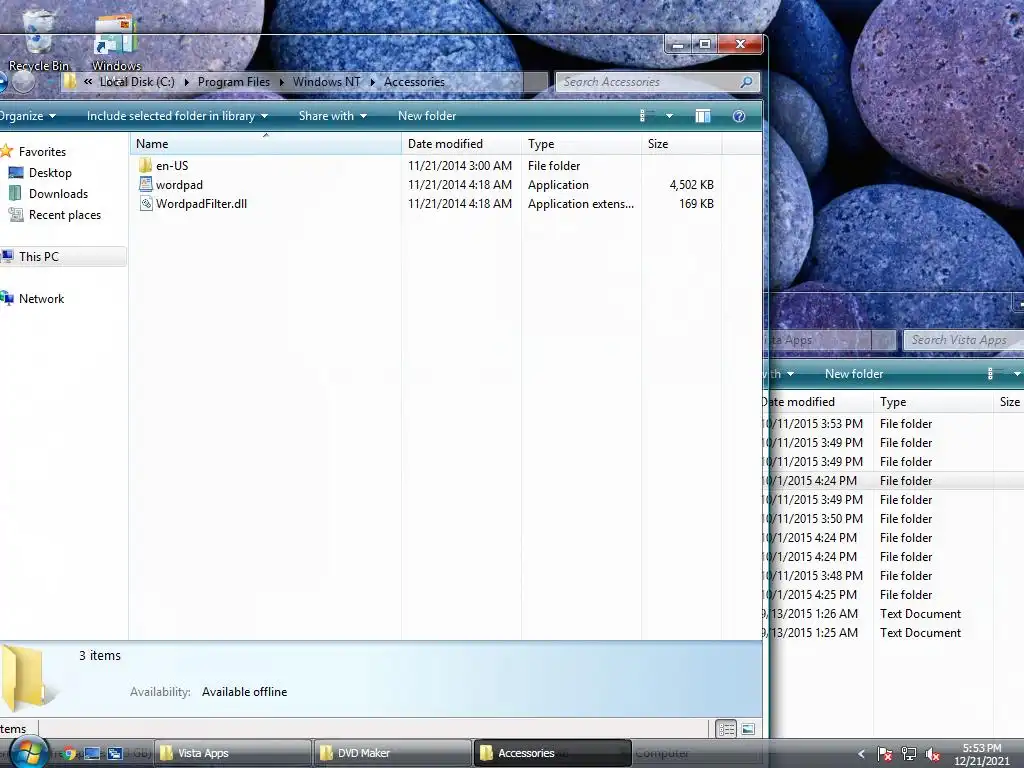
Task: Switch to large icons view button in status bar
Action: click(x=748, y=729)
